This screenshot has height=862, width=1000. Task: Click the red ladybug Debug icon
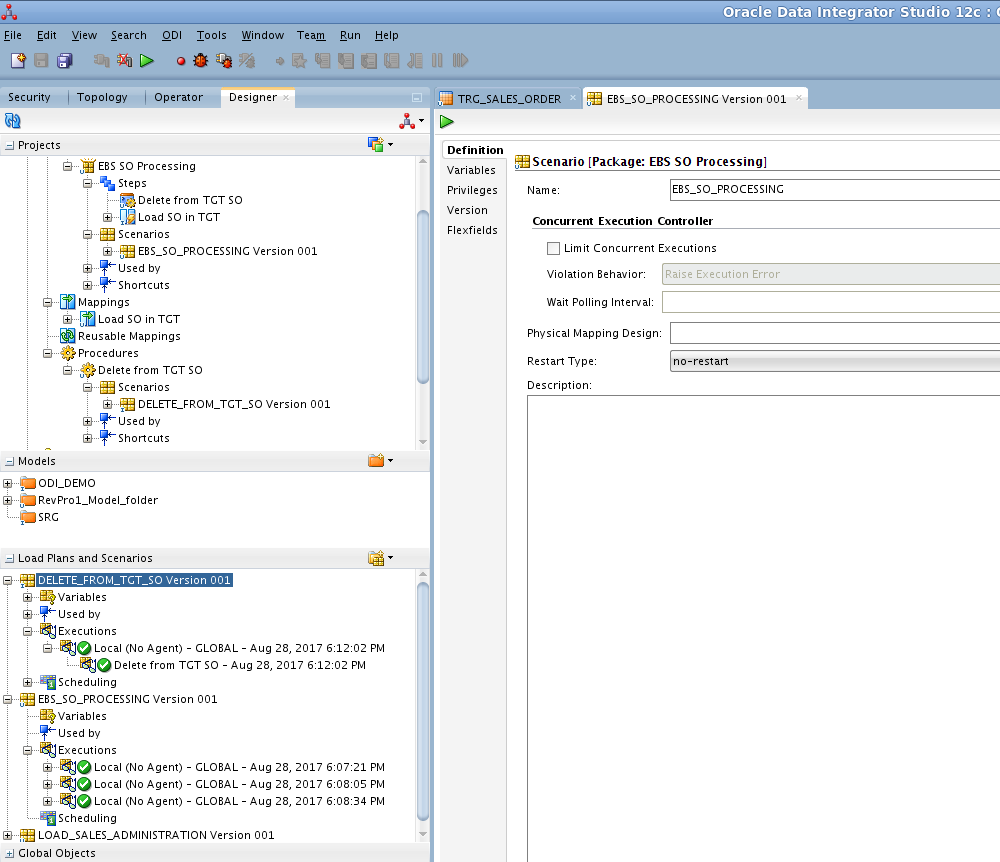(201, 61)
